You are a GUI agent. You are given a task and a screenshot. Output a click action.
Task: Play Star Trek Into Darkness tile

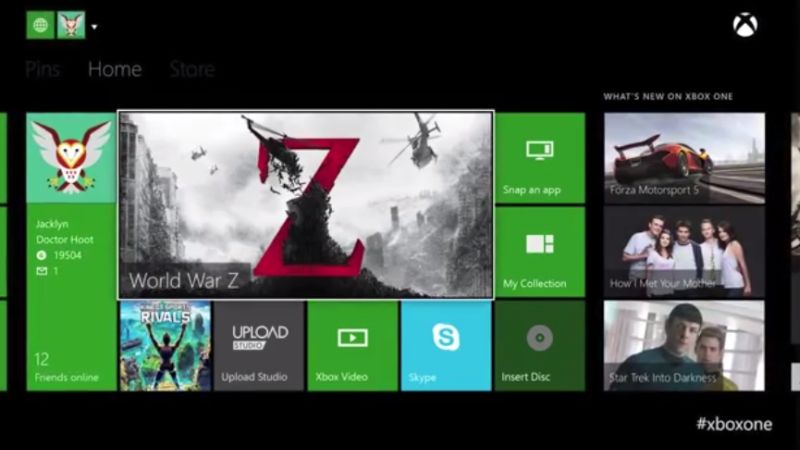[x=684, y=346]
